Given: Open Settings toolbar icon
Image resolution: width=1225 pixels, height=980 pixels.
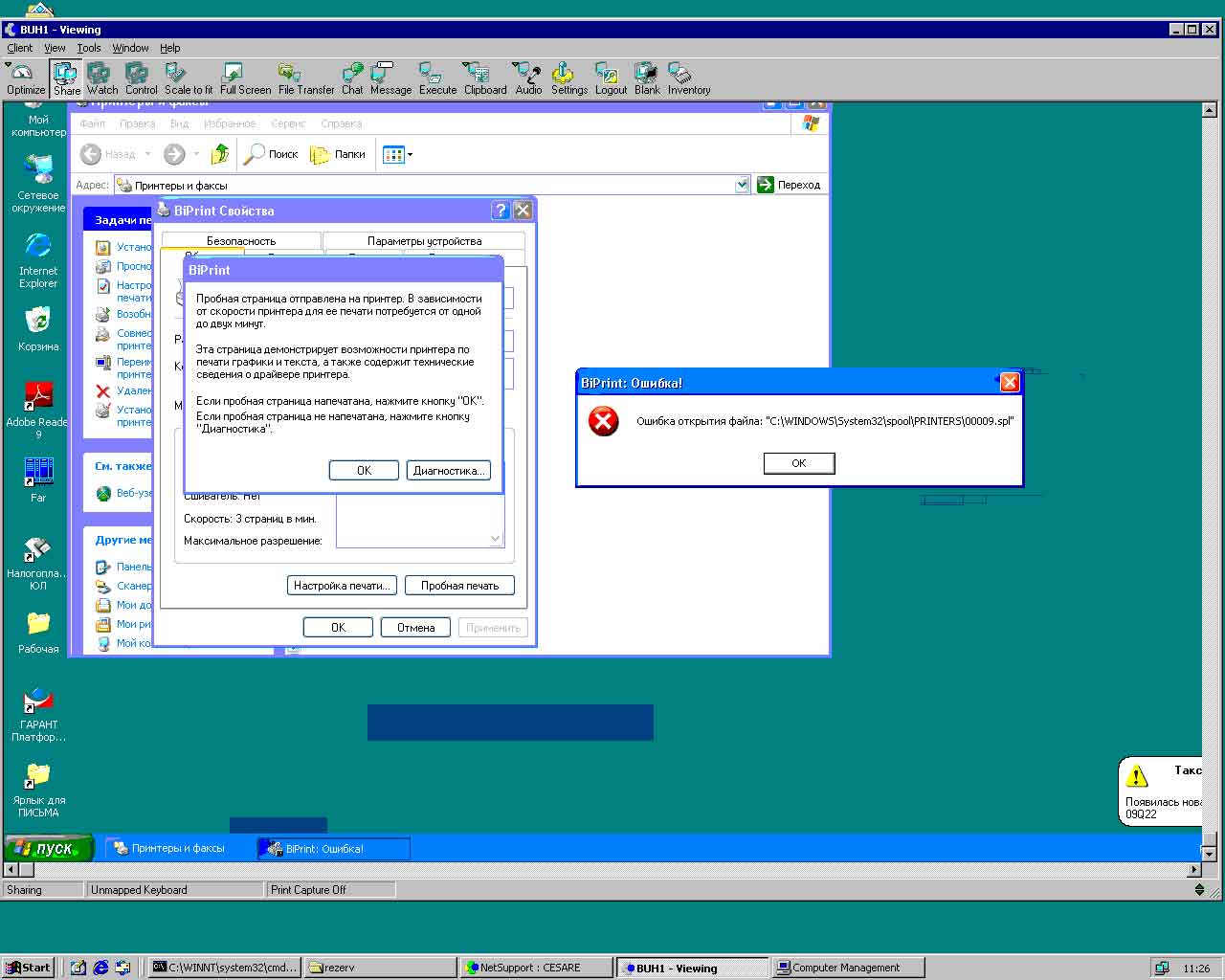Looking at the screenshot, I should click(x=568, y=78).
